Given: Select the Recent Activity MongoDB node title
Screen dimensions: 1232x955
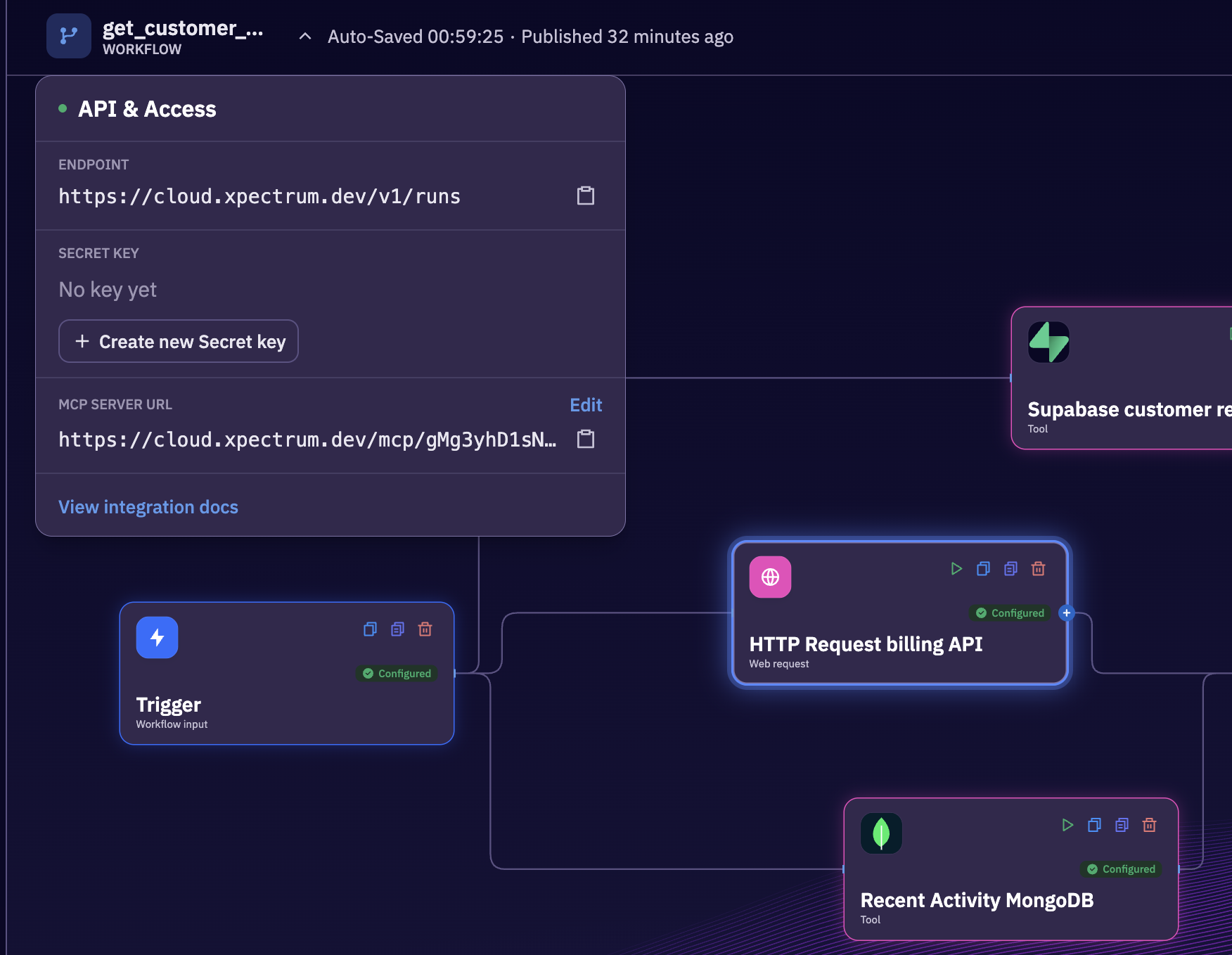Looking at the screenshot, I should pyautogui.click(x=977, y=899).
